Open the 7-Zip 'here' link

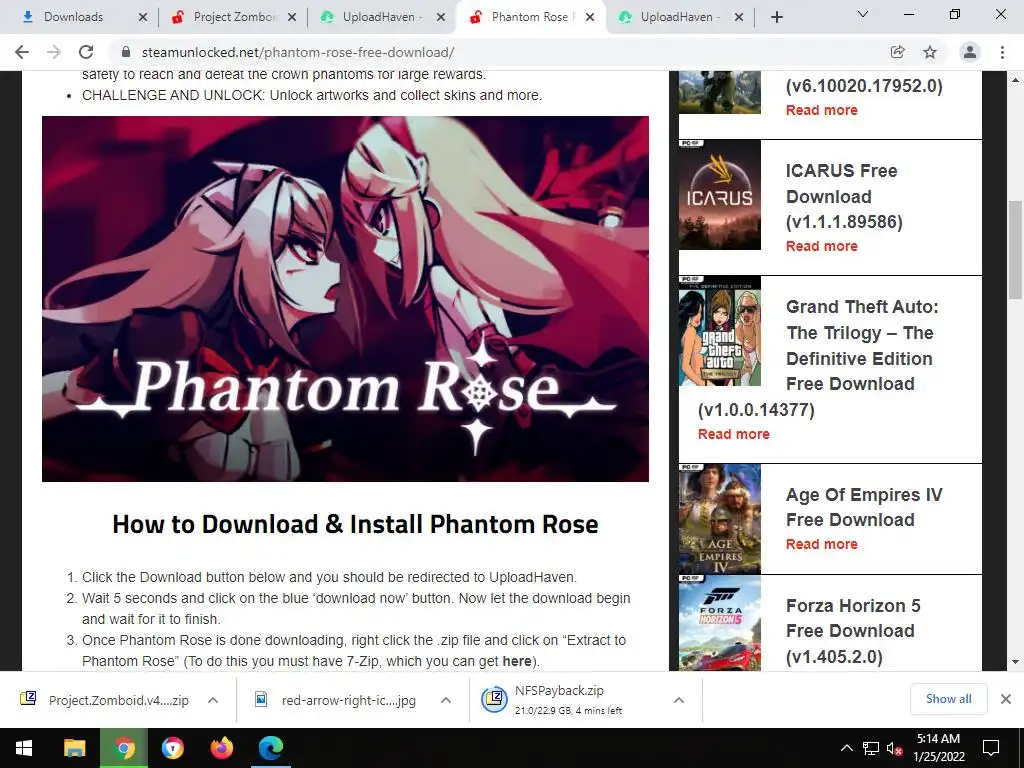517,661
